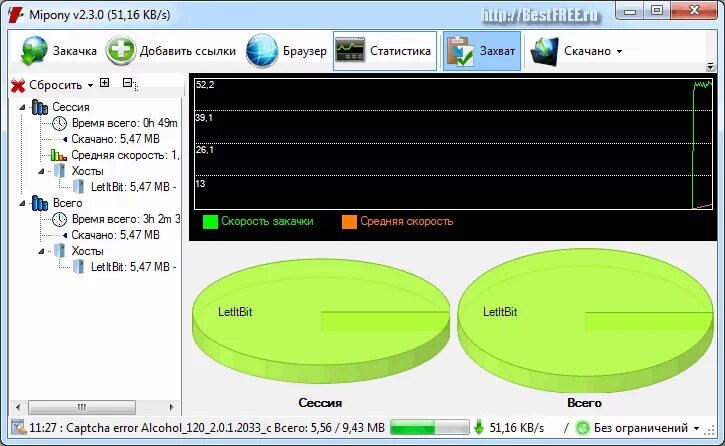Click the right arrow of the tree's horizontal scrollbar

(171, 408)
